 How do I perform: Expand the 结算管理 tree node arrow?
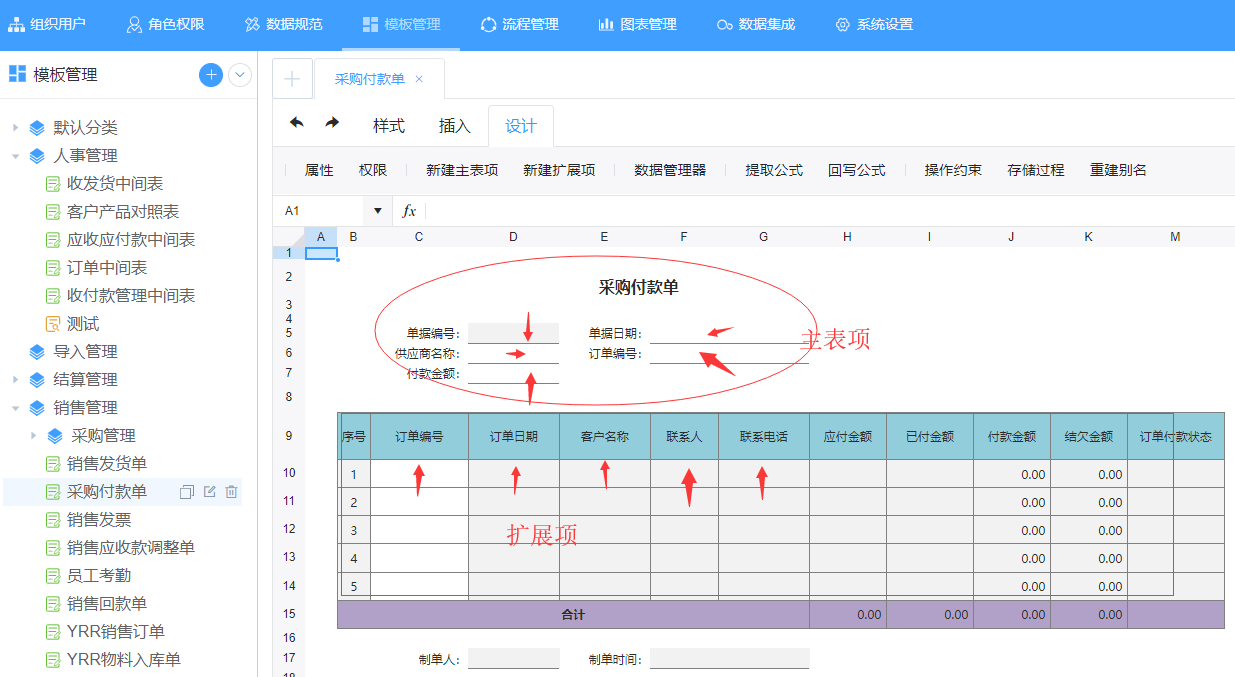tap(15, 380)
